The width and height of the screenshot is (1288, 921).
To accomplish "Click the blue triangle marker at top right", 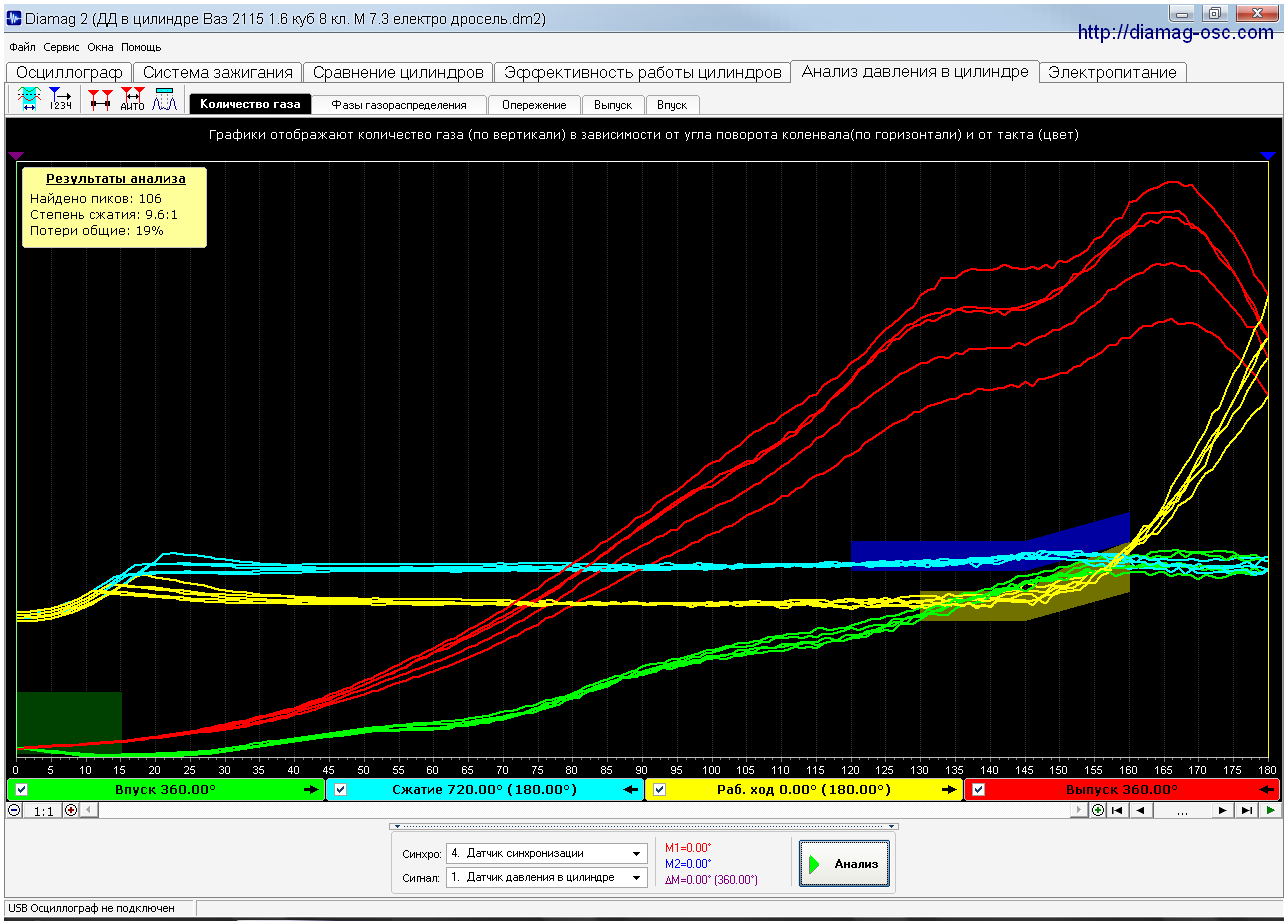I will point(1268,155).
